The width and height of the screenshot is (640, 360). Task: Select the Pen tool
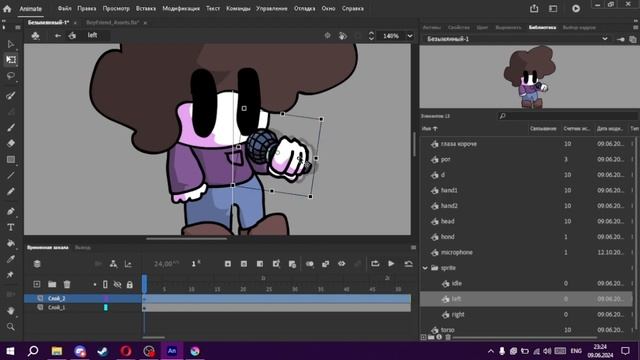(11, 211)
